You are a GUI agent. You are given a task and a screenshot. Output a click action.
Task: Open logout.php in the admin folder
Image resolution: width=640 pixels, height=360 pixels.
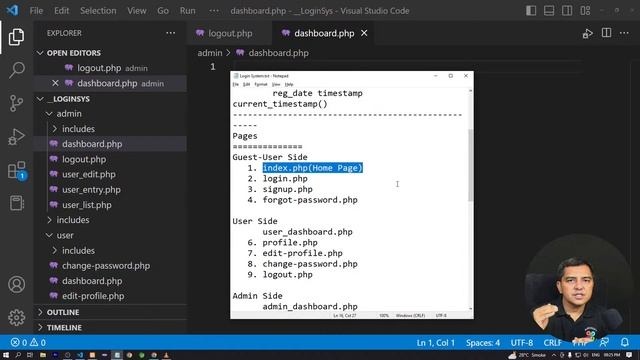point(84,160)
